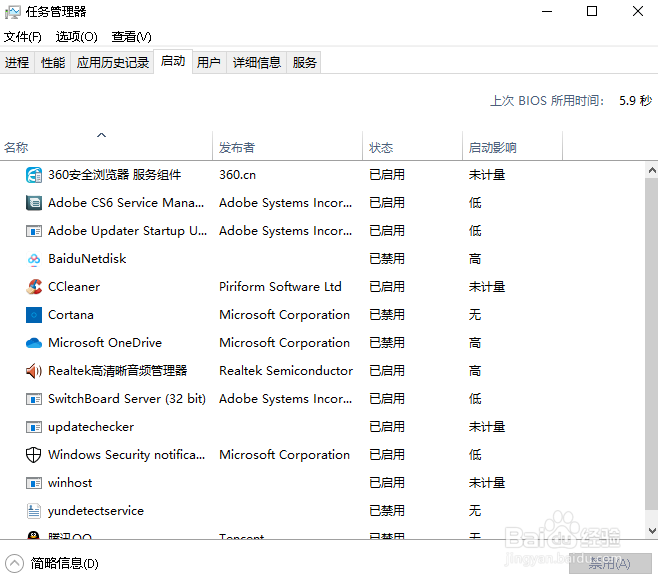Image resolution: width=658 pixels, height=581 pixels.
Task: Select the yundetectservice entry name
Action: point(96,511)
